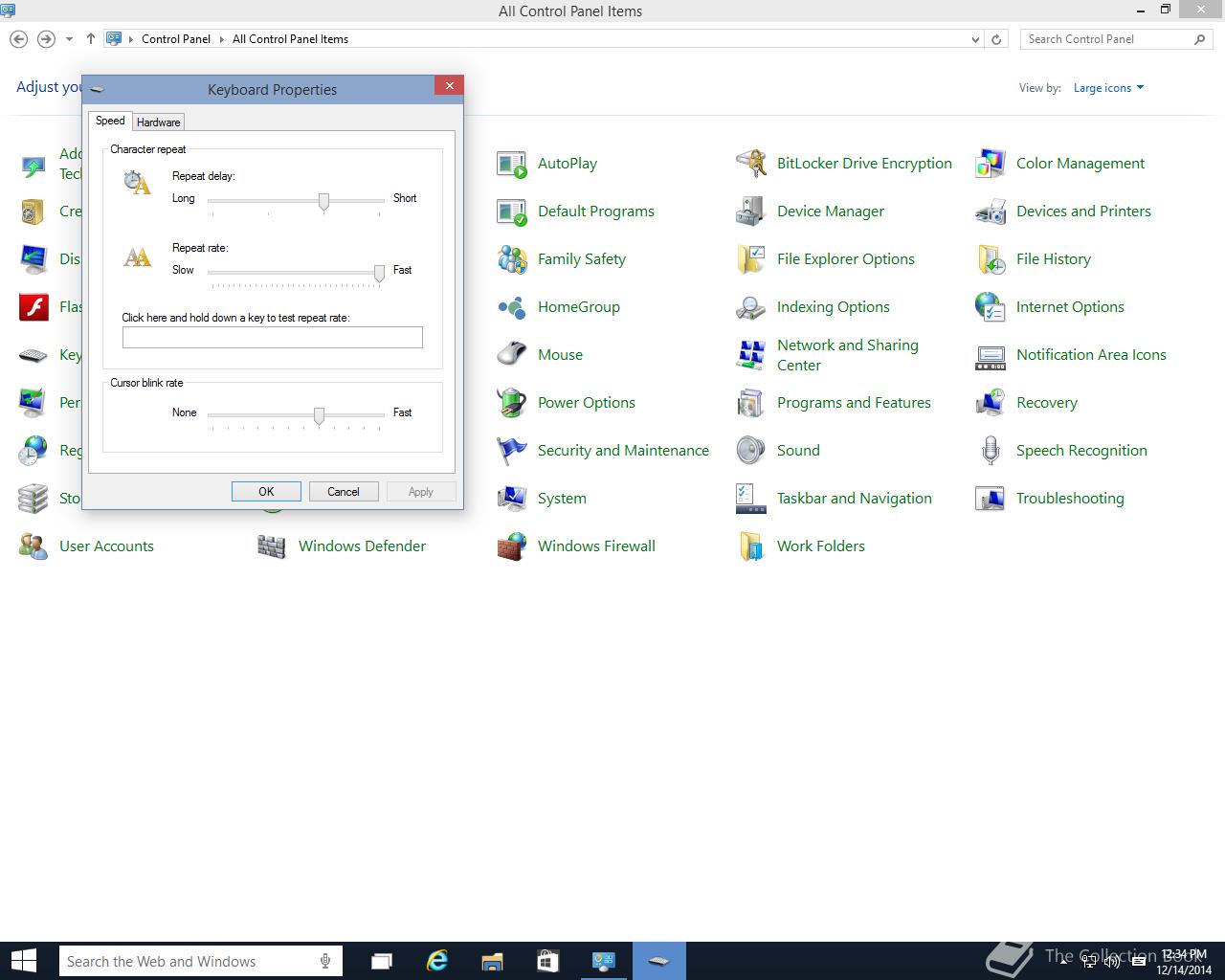1225x980 pixels.
Task: Click Control Panel in the breadcrumb
Action: tap(176, 39)
